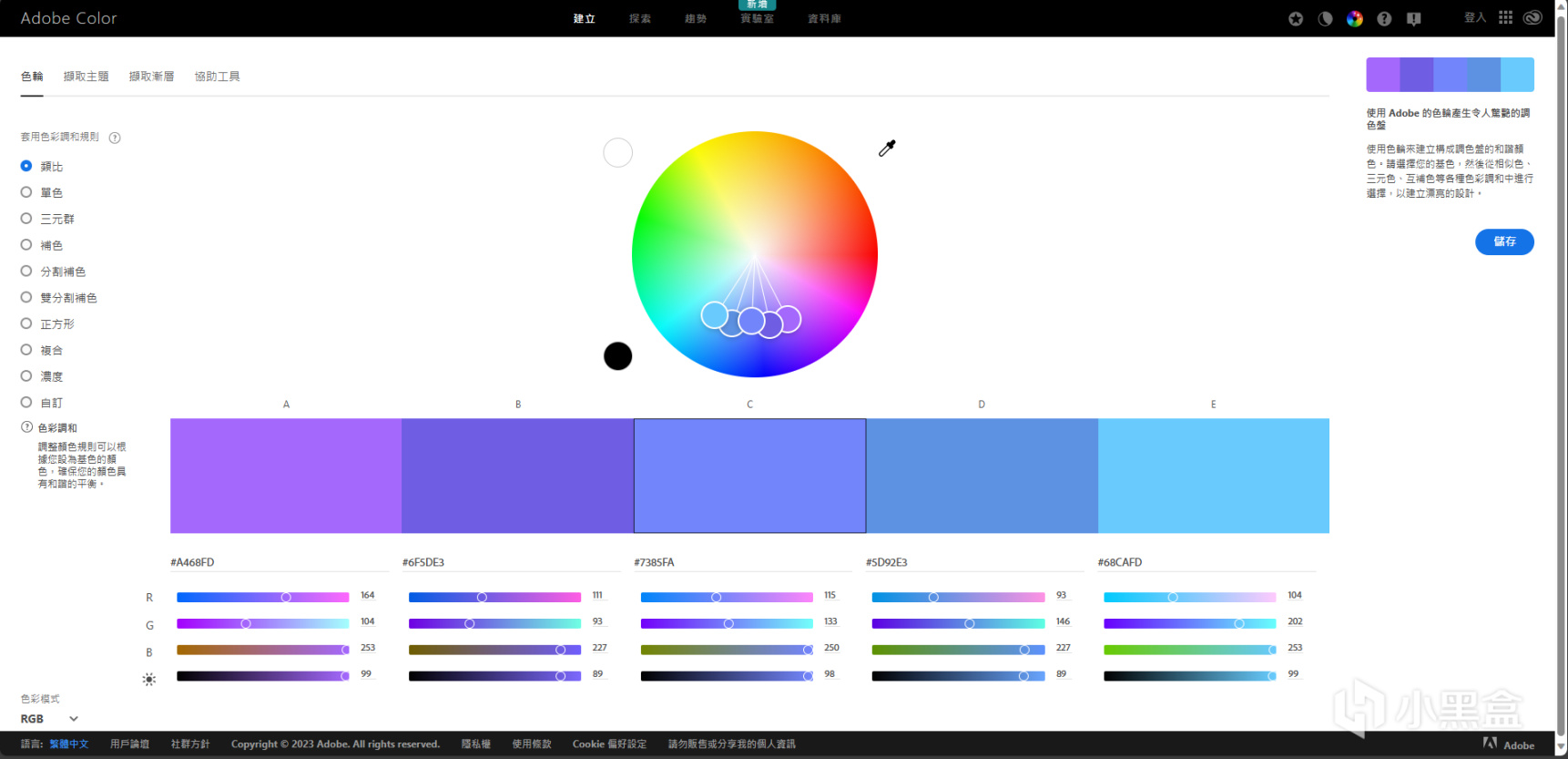The height and width of the screenshot is (759, 1568).
Task: Toggle the dark/light contrast mode icon
Action: point(1325,18)
